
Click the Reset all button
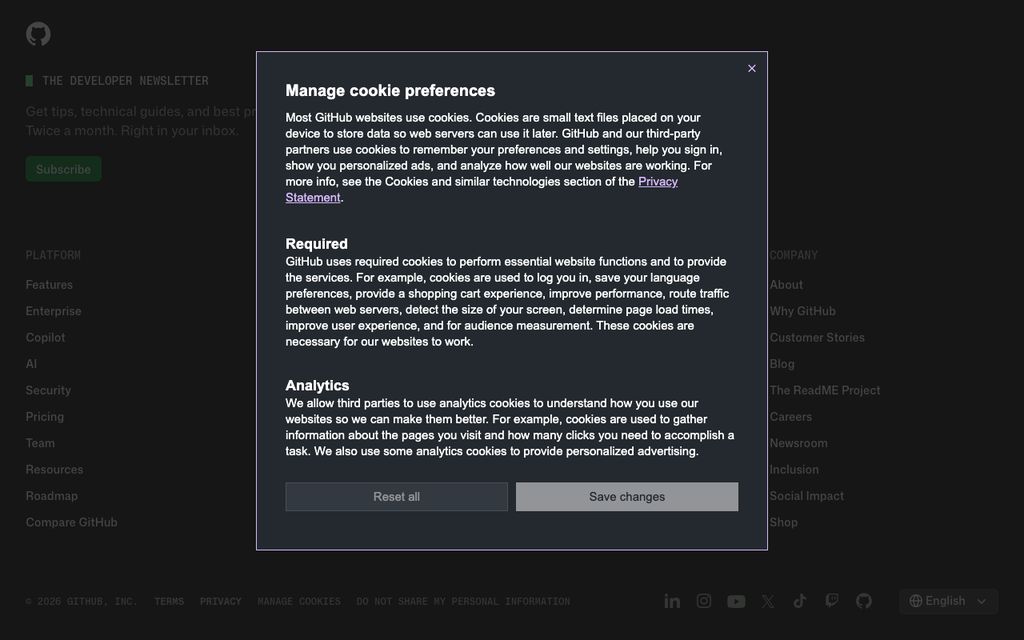(x=396, y=497)
